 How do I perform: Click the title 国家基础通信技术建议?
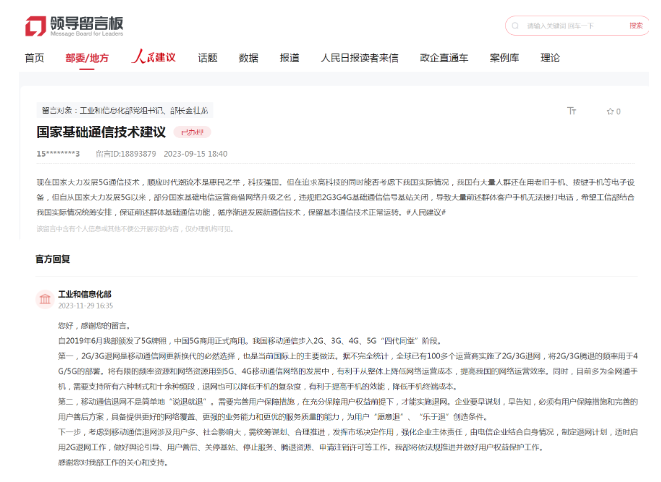[x=101, y=132]
